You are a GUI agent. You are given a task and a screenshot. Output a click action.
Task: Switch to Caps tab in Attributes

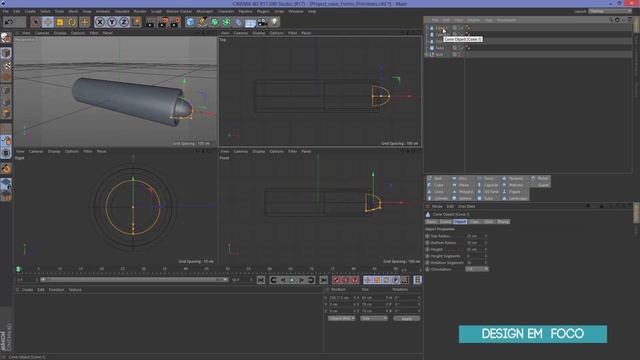pos(474,222)
